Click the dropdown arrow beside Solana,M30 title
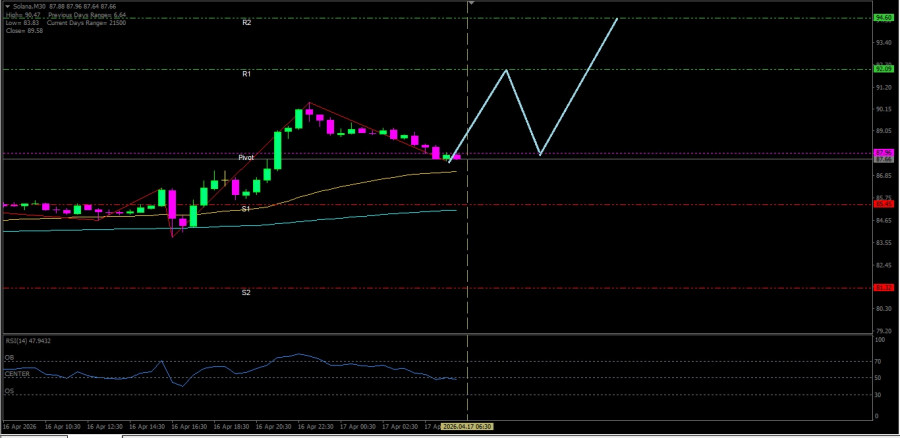 coord(5,7)
